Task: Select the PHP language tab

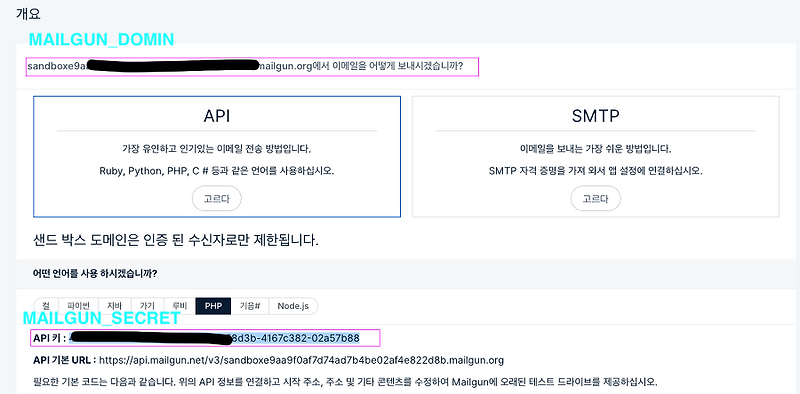Action: point(213,306)
